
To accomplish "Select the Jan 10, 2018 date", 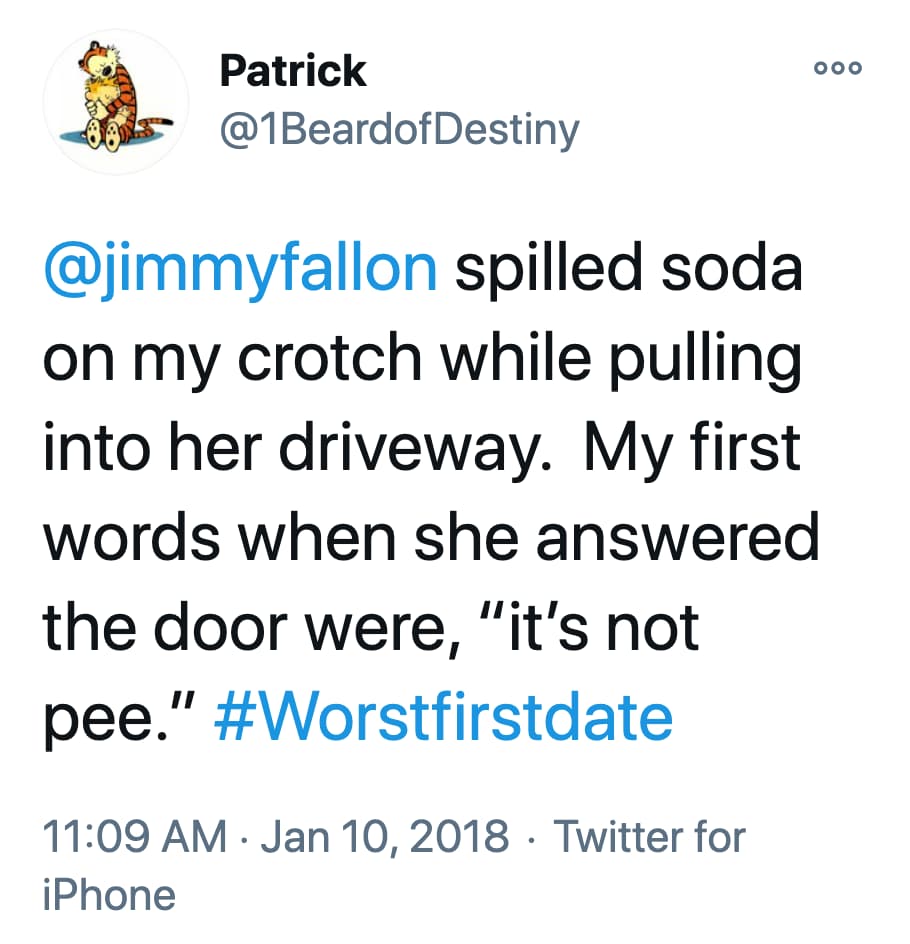I will point(385,837).
